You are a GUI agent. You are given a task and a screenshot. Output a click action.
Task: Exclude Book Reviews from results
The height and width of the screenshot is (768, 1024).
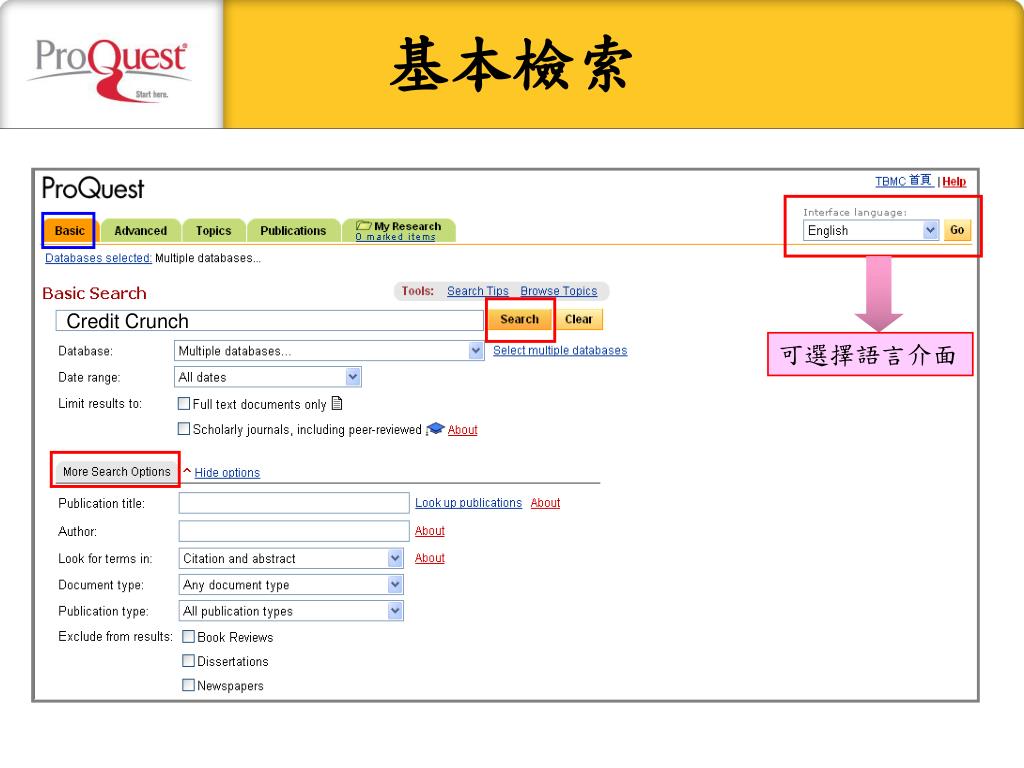click(x=189, y=636)
